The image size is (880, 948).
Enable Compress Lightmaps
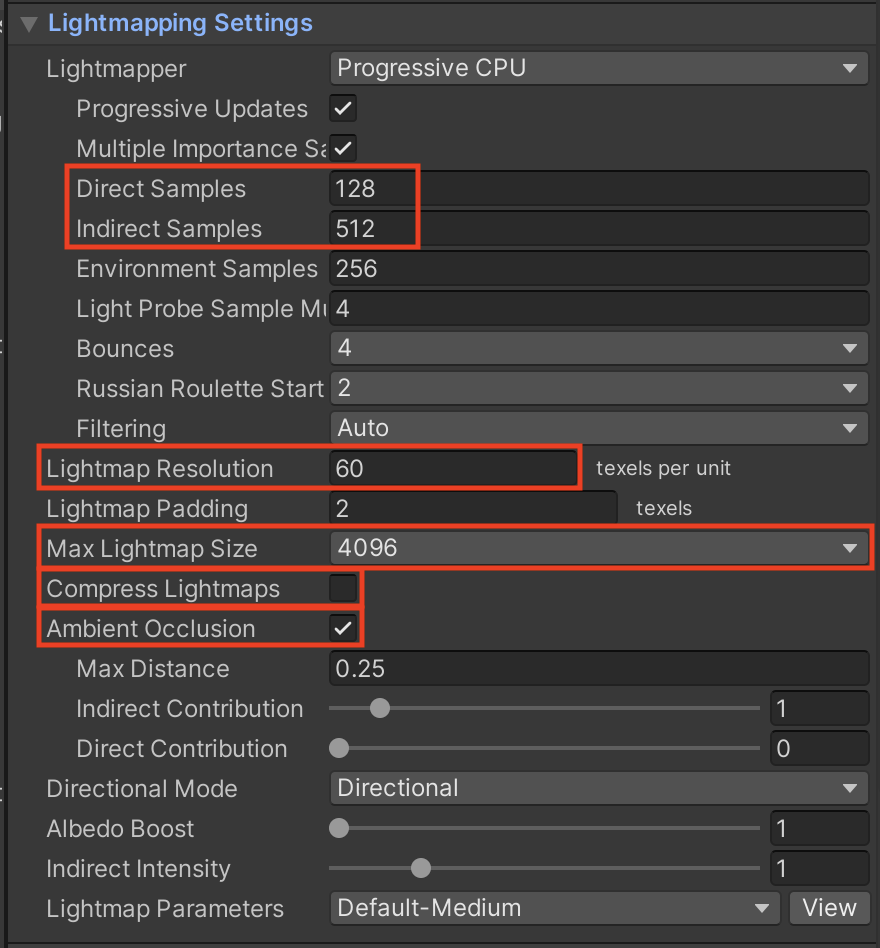tap(343, 588)
